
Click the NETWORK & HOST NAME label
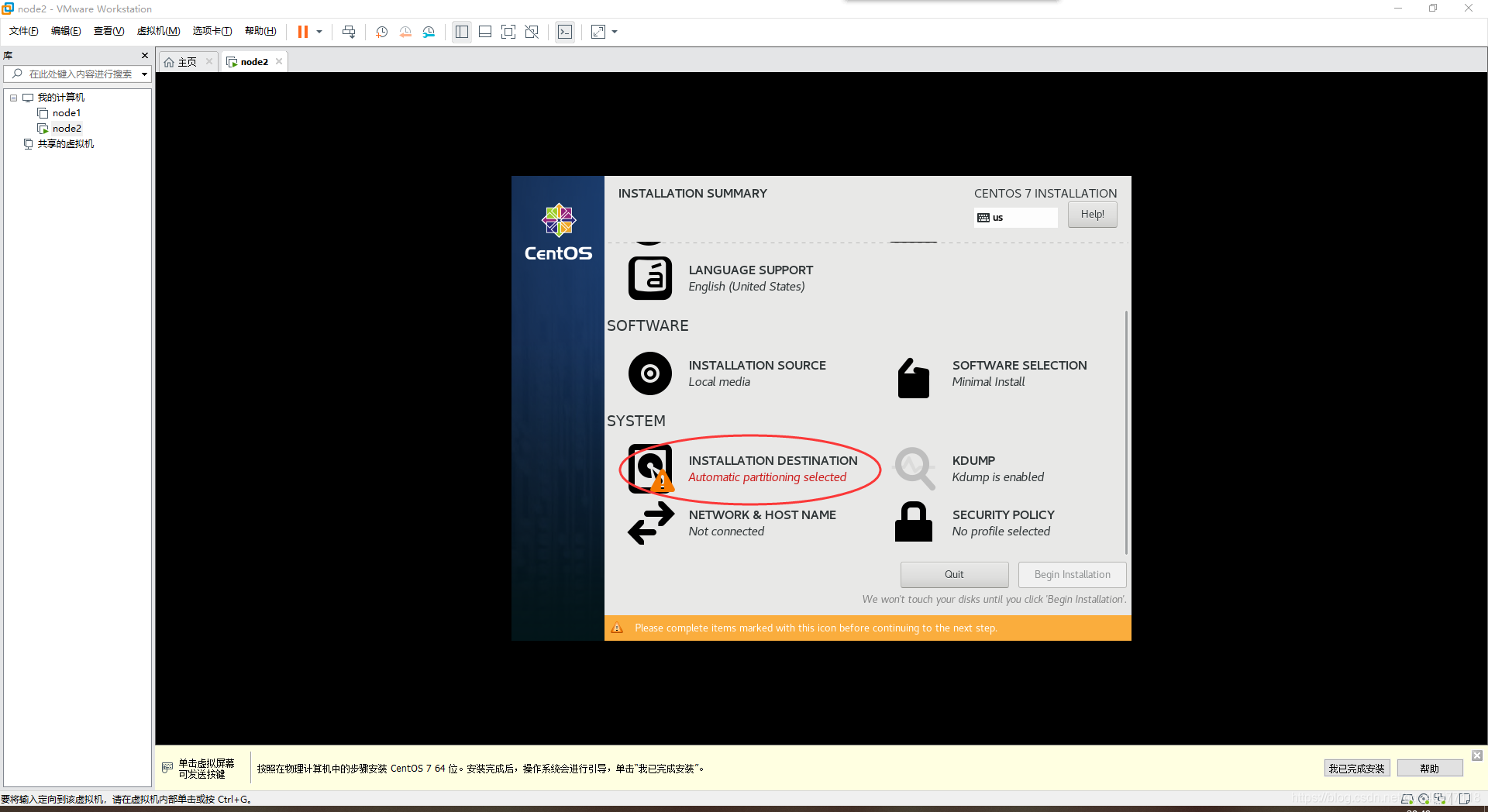[763, 514]
